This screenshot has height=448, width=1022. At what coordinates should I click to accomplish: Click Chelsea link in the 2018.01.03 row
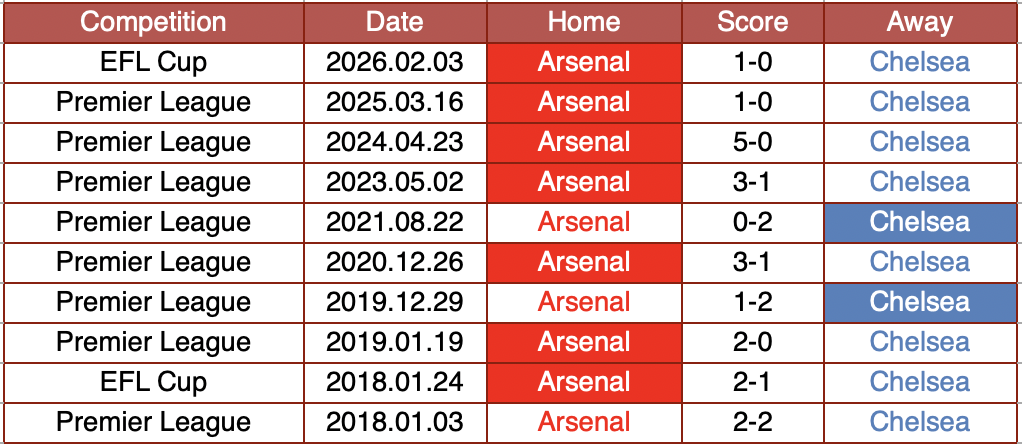click(x=919, y=422)
